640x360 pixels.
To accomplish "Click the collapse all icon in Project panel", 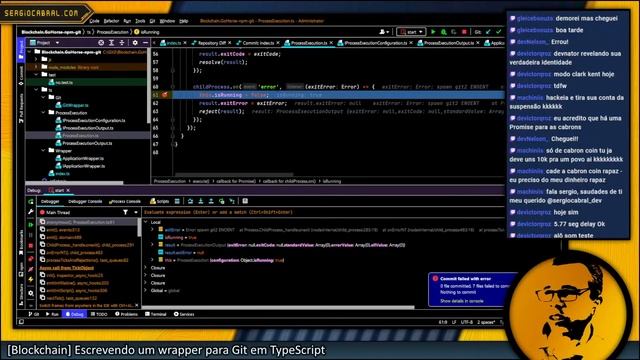I will (x=121, y=42).
